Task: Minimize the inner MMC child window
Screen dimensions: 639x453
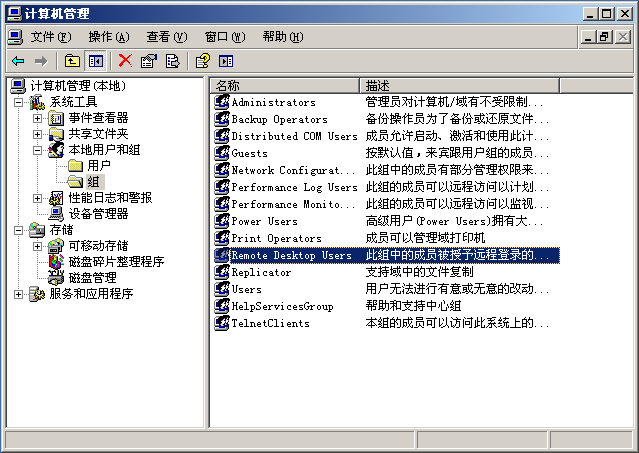Action: click(588, 37)
